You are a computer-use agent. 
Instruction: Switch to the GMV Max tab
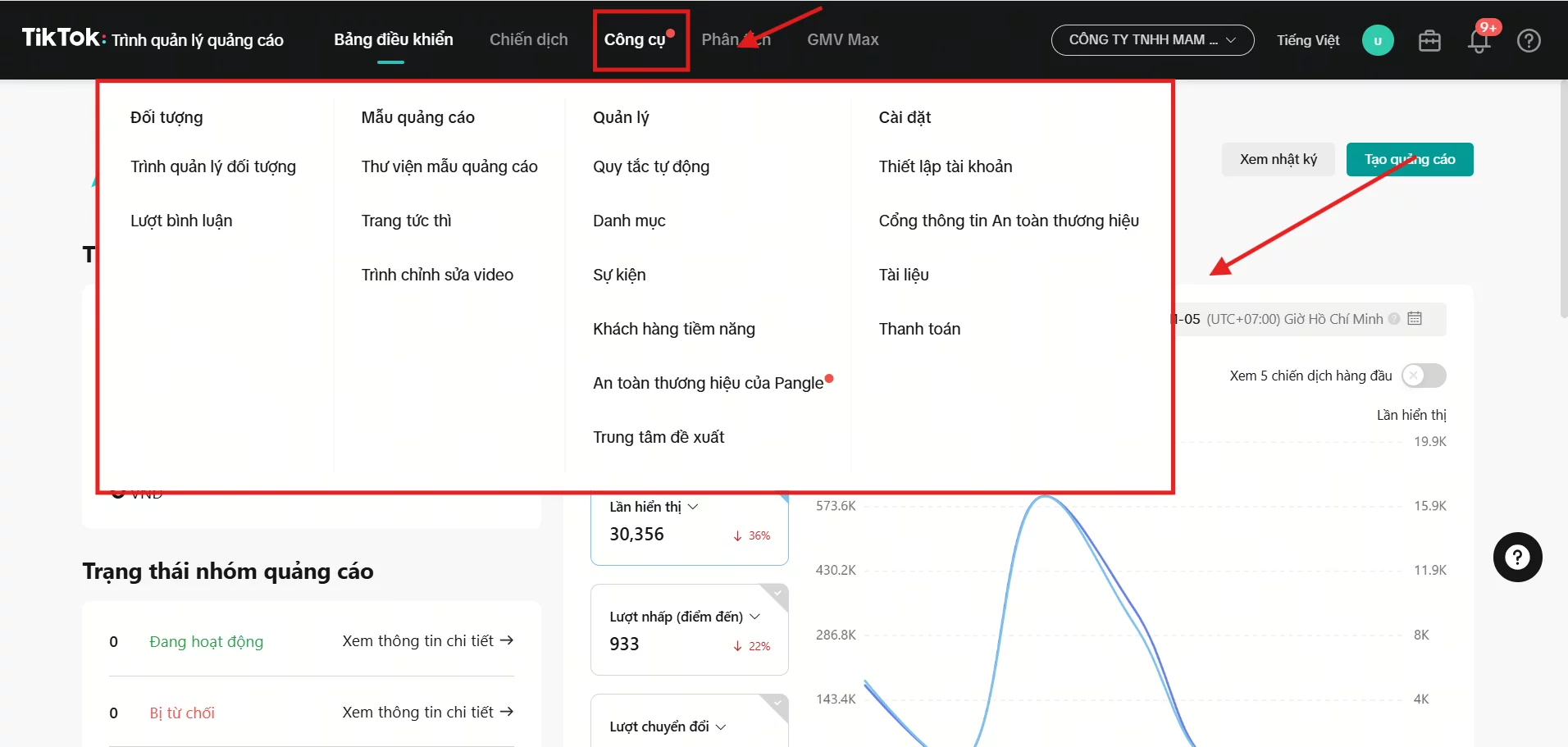click(x=842, y=39)
